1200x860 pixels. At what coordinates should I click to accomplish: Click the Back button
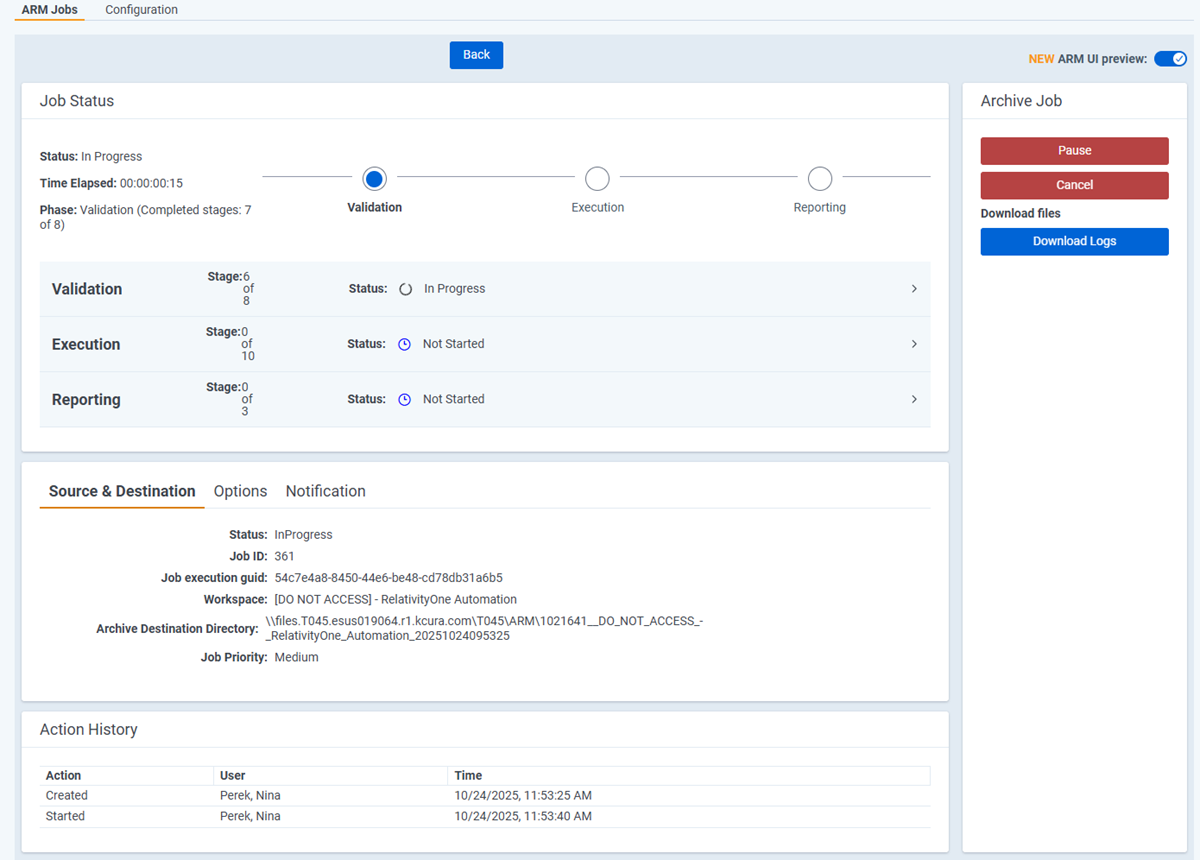coord(476,55)
